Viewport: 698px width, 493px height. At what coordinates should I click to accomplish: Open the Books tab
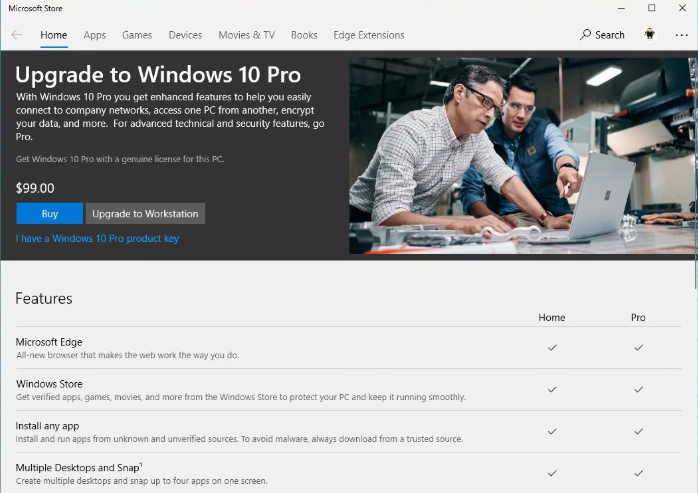(304, 35)
